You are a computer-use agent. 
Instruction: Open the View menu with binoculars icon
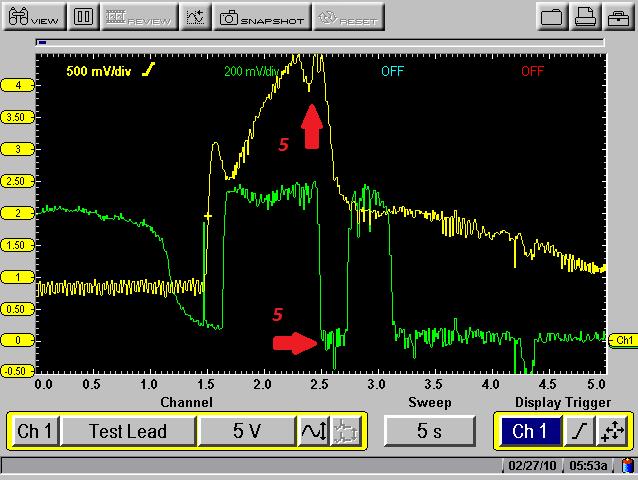[33, 17]
